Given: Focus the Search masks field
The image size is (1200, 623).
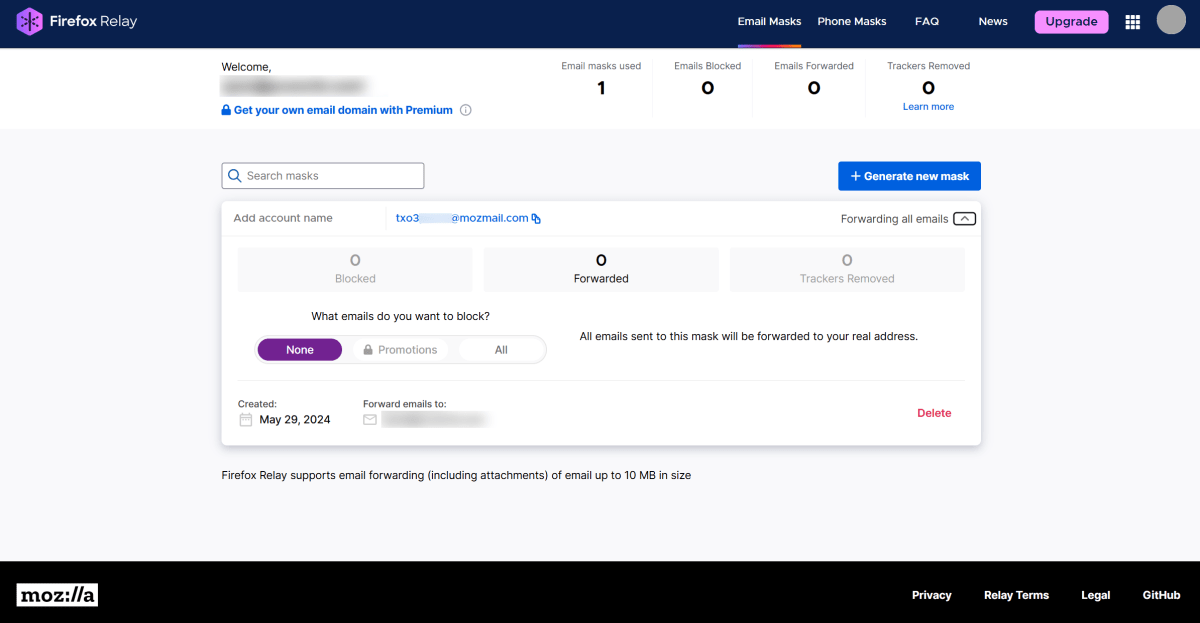Looking at the screenshot, I should 323,176.
